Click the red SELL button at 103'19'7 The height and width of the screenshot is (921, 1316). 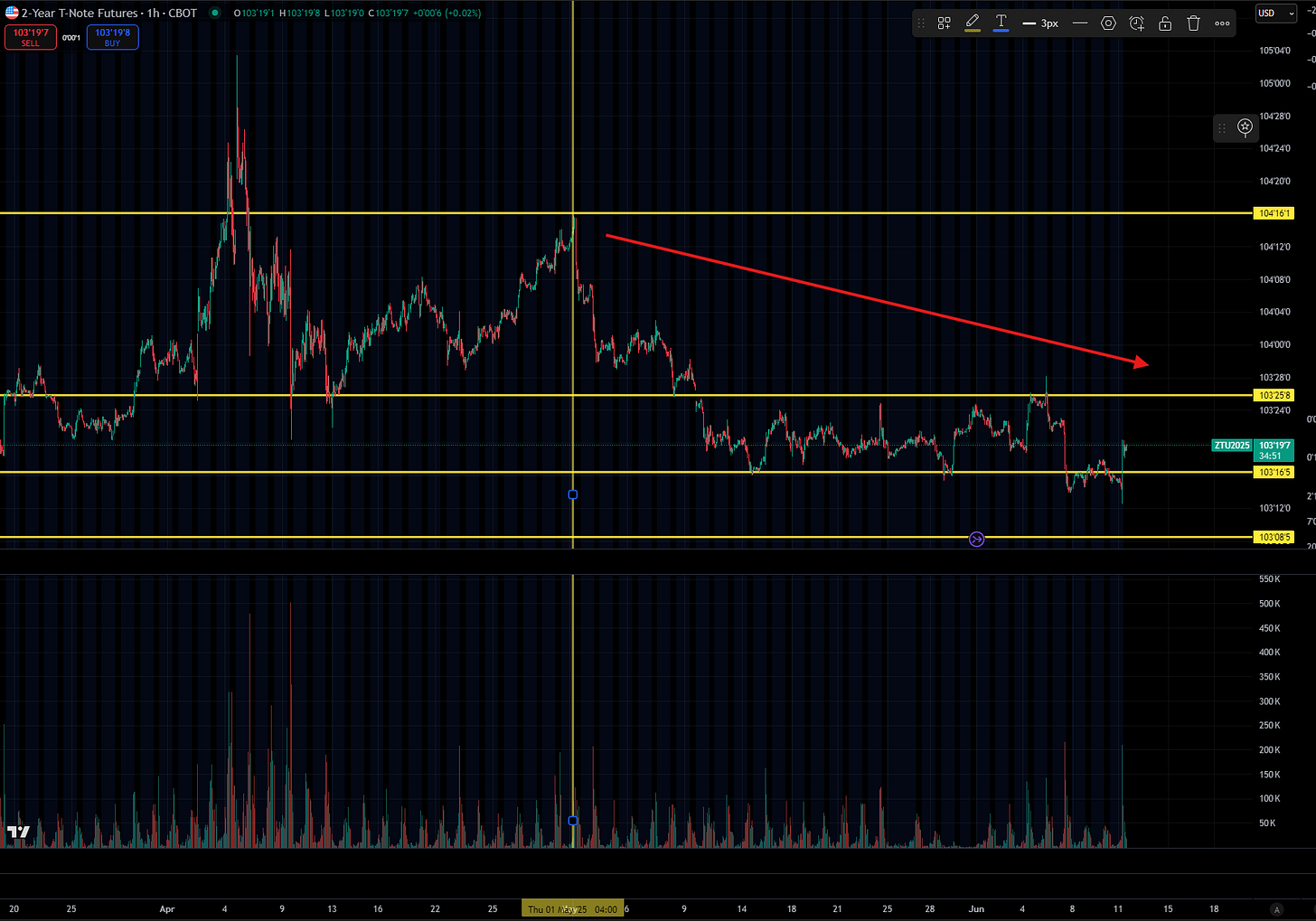click(x=31, y=37)
